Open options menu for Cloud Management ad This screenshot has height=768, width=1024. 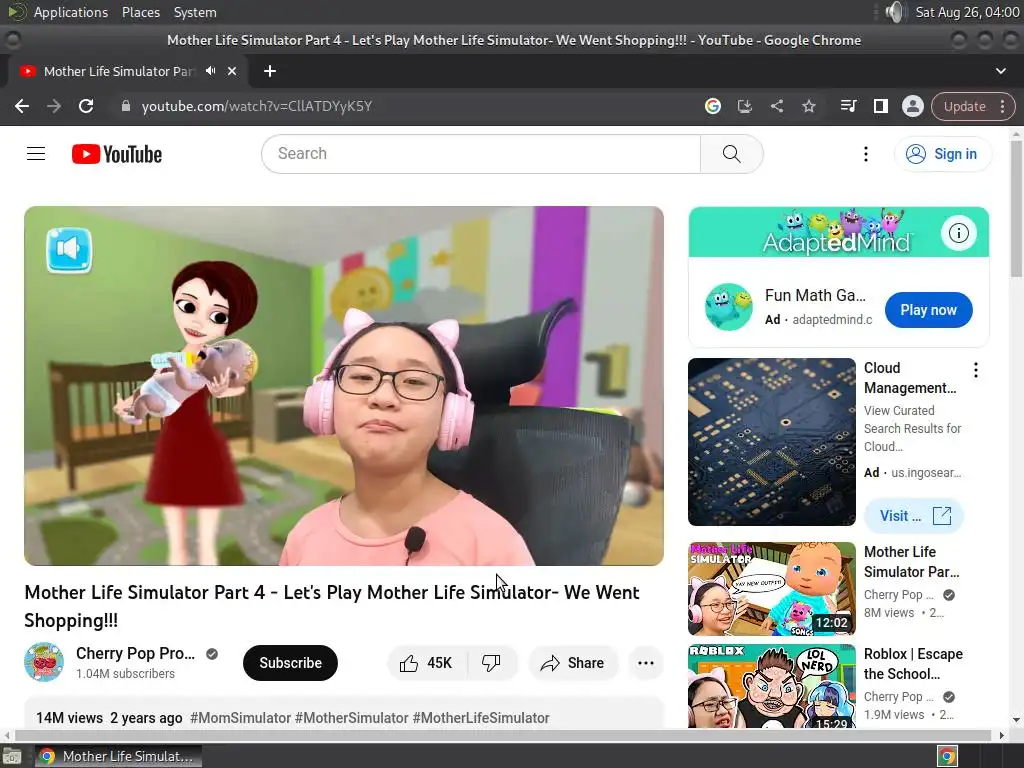pos(976,370)
